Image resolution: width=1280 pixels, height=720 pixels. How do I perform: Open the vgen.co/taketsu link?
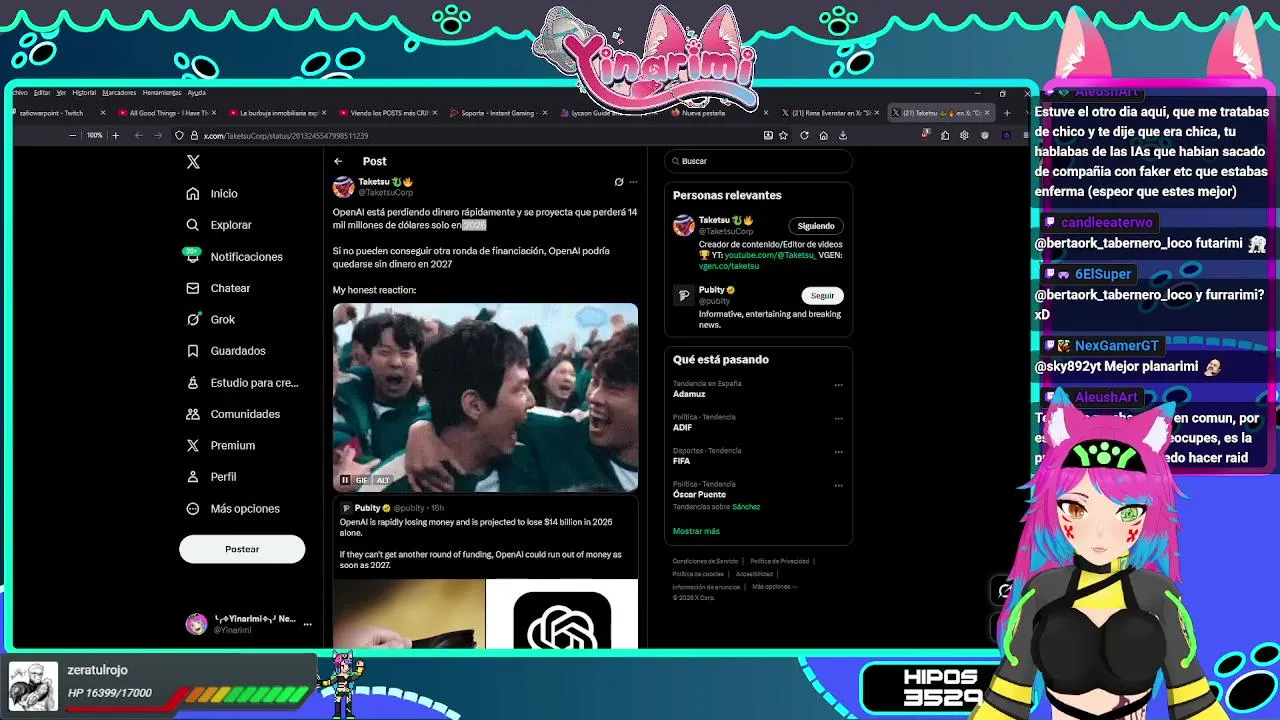click(x=729, y=266)
